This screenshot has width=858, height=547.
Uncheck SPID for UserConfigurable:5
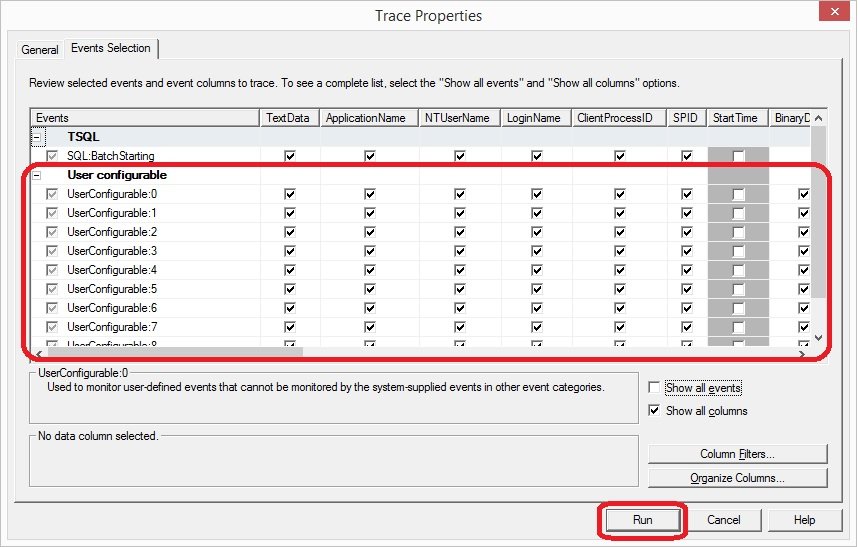[687, 289]
